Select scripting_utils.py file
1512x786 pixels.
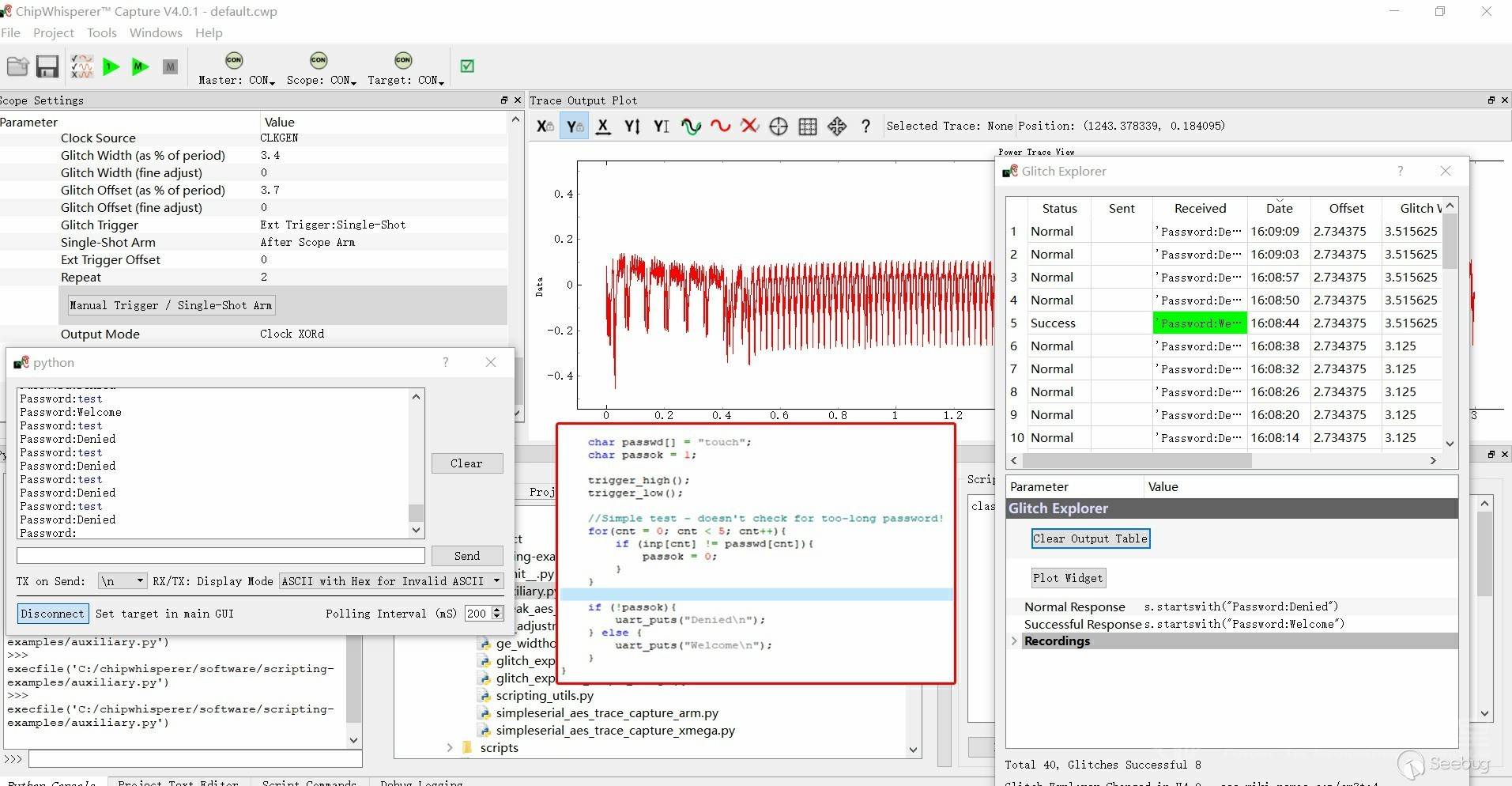(545, 696)
